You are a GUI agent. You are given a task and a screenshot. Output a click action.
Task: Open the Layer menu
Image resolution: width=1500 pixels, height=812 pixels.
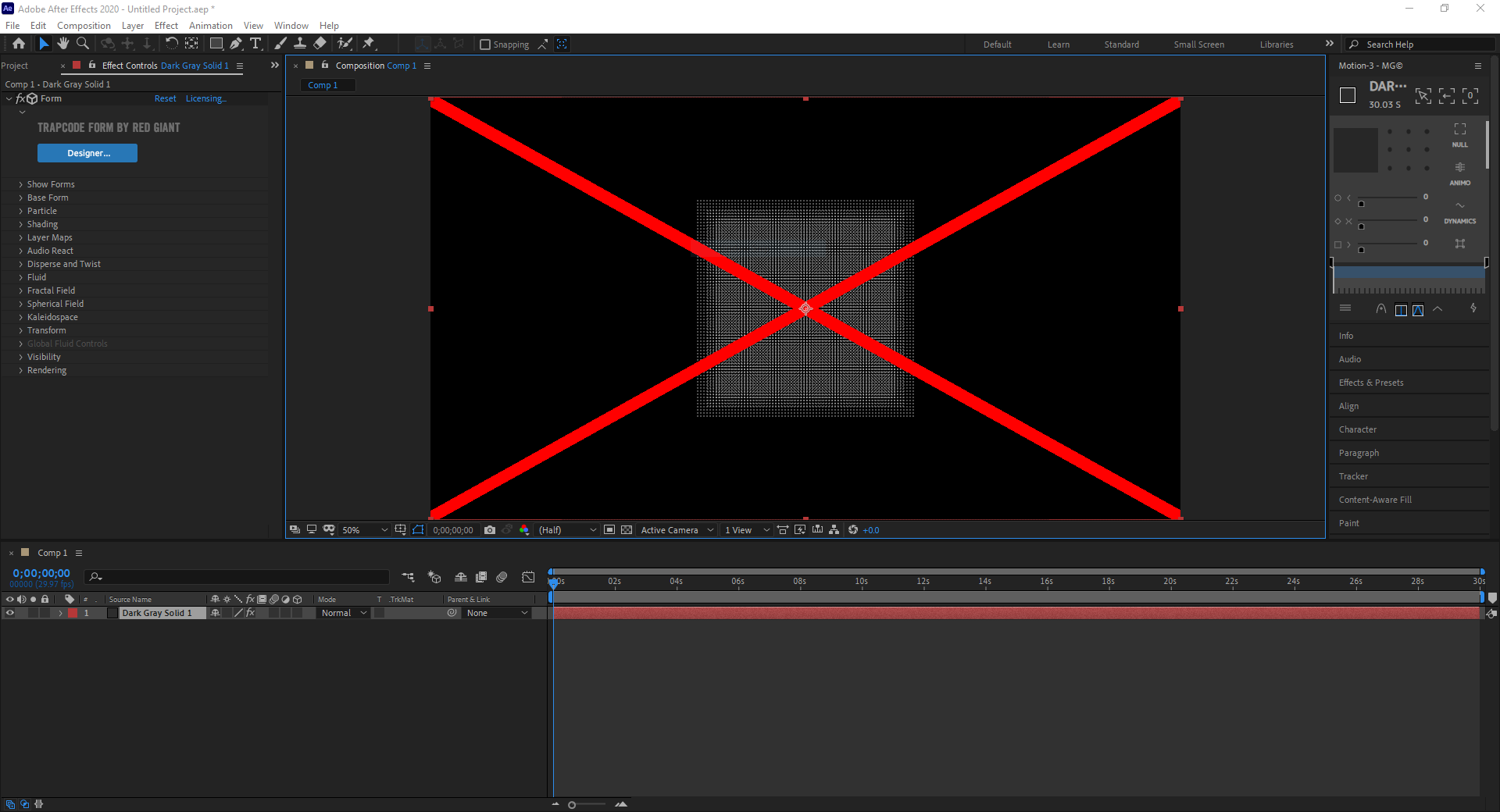point(133,26)
